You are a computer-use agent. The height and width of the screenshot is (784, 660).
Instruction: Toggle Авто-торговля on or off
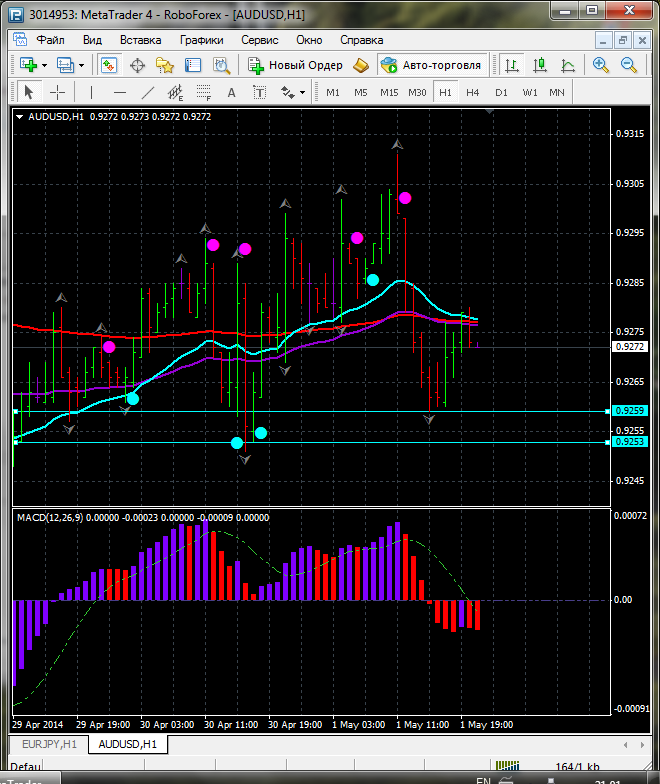tap(430, 65)
